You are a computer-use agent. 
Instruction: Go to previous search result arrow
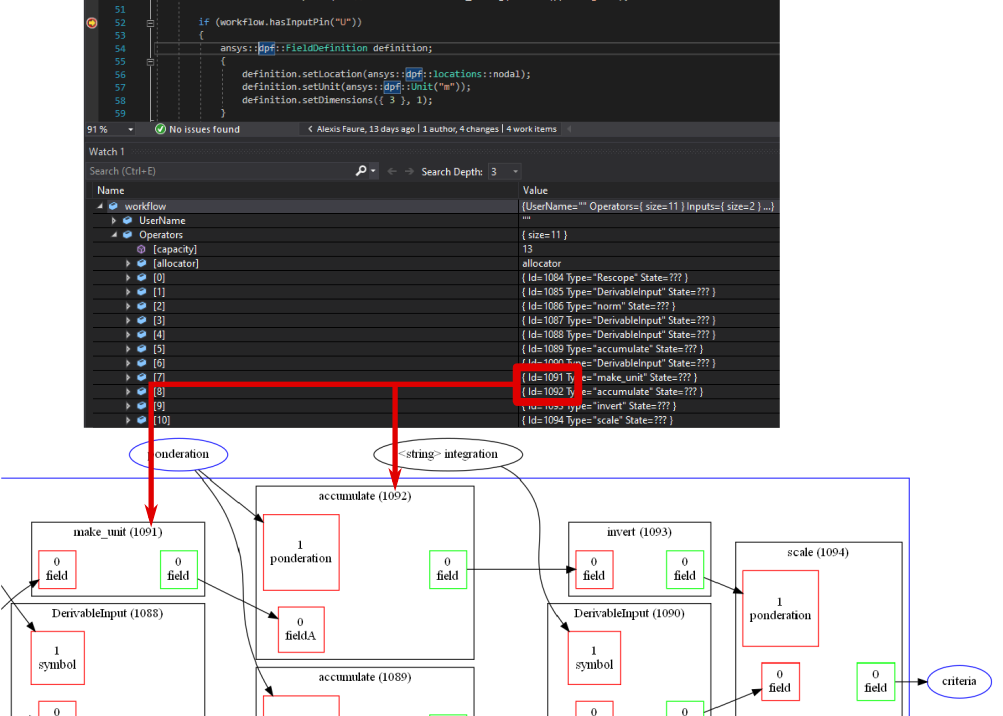pyautogui.click(x=392, y=171)
